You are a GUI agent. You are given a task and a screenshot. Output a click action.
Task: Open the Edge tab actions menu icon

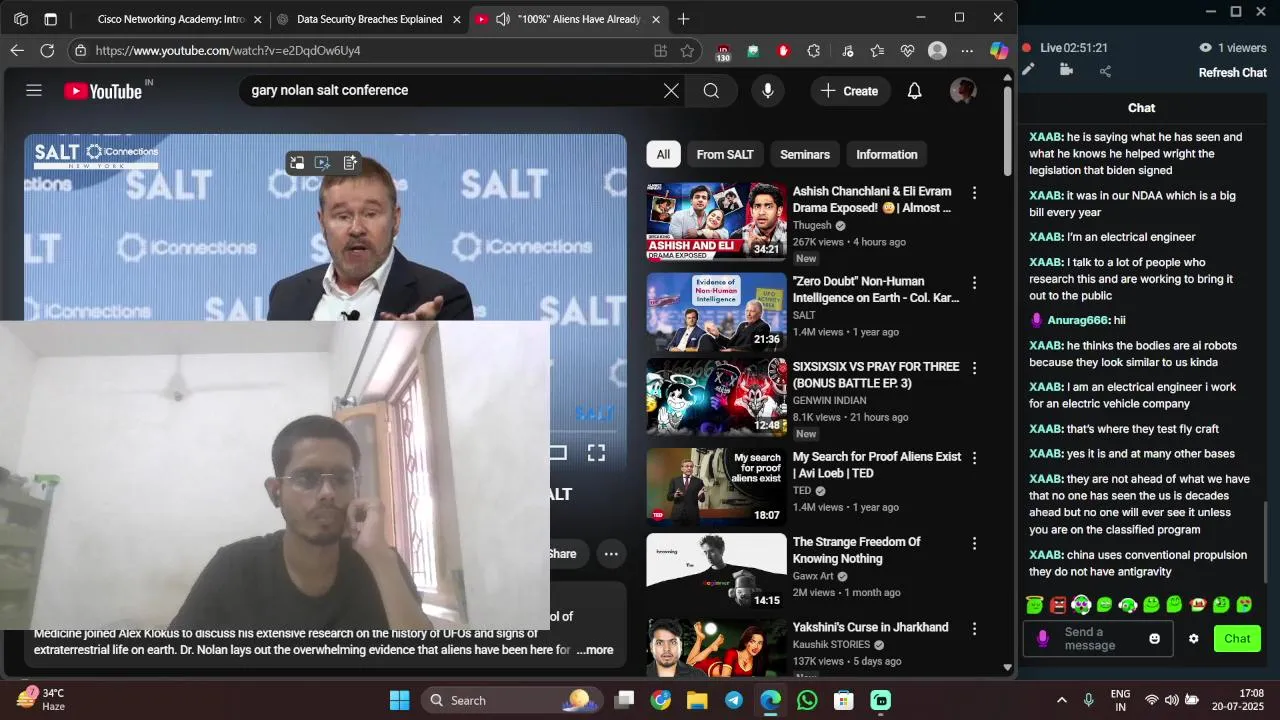tap(51, 19)
